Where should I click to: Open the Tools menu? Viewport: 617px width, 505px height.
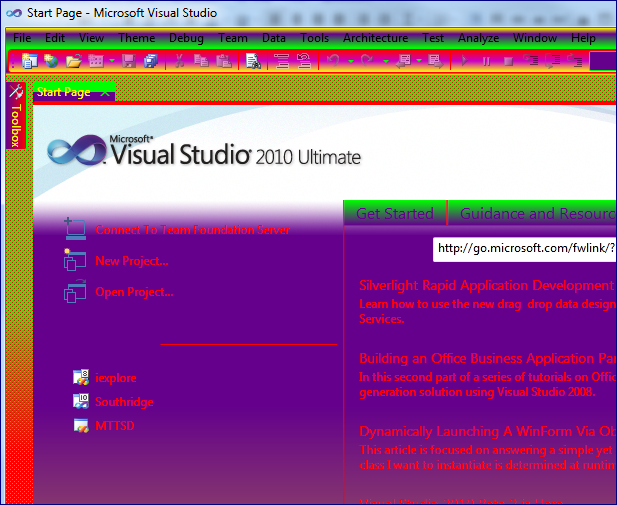(x=314, y=38)
